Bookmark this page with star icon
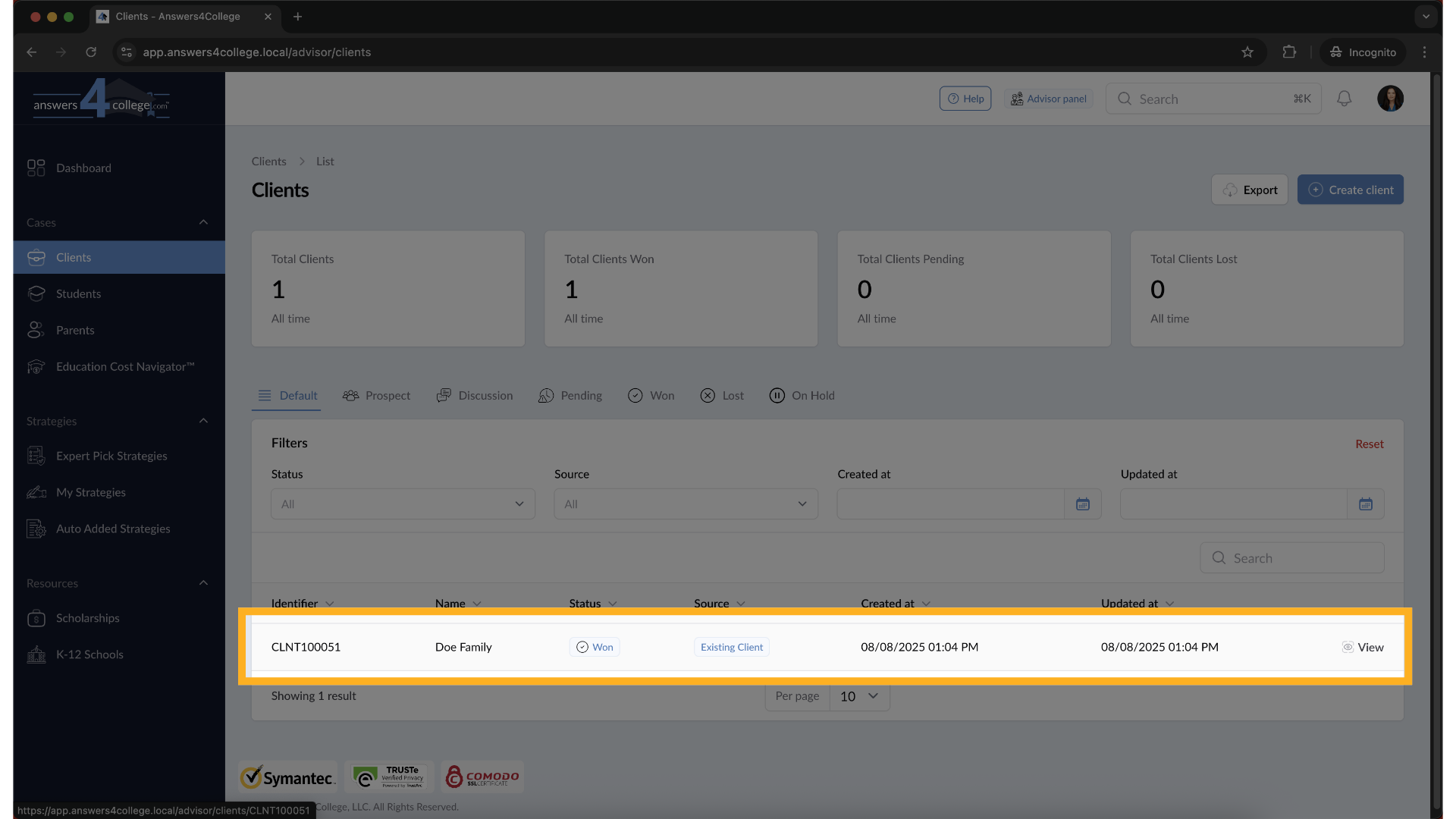 pyautogui.click(x=1247, y=52)
